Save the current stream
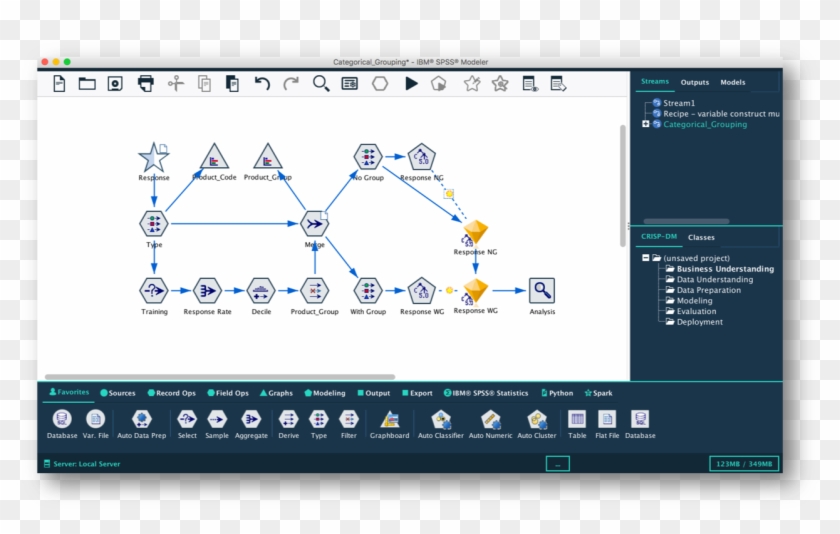This screenshot has width=840, height=534. pyautogui.click(x=115, y=84)
